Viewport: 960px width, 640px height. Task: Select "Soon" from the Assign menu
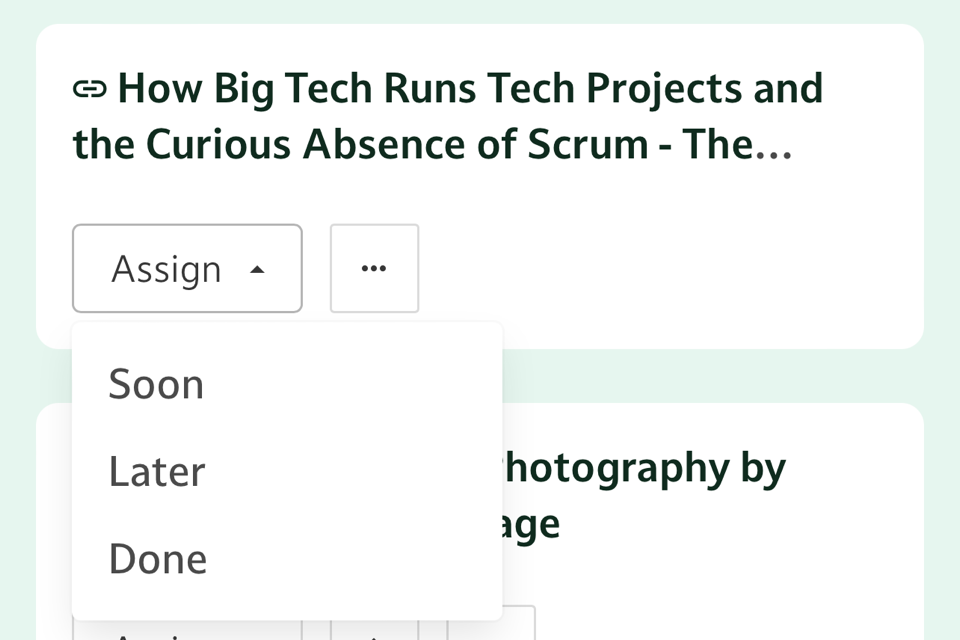tap(156, 384)
